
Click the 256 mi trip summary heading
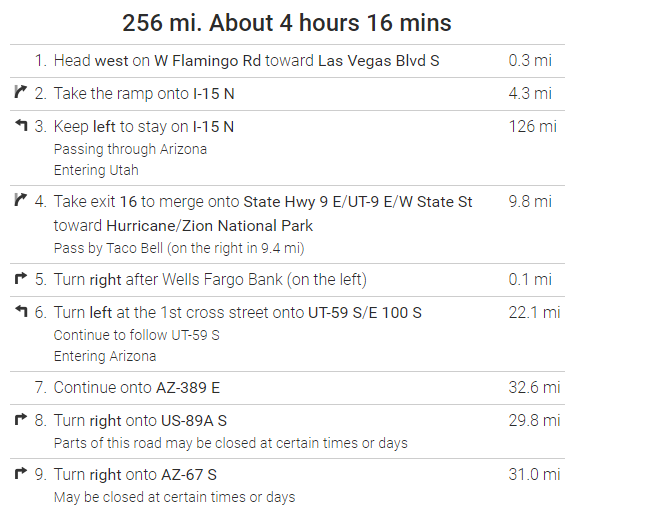287,23
